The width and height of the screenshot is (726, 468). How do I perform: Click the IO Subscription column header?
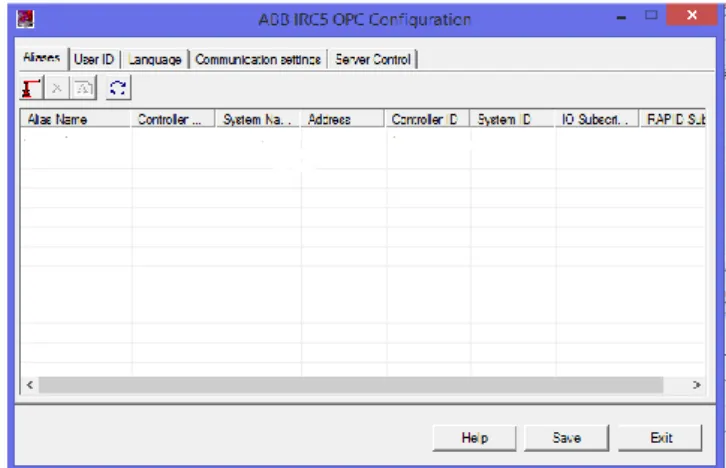point(597,119)
